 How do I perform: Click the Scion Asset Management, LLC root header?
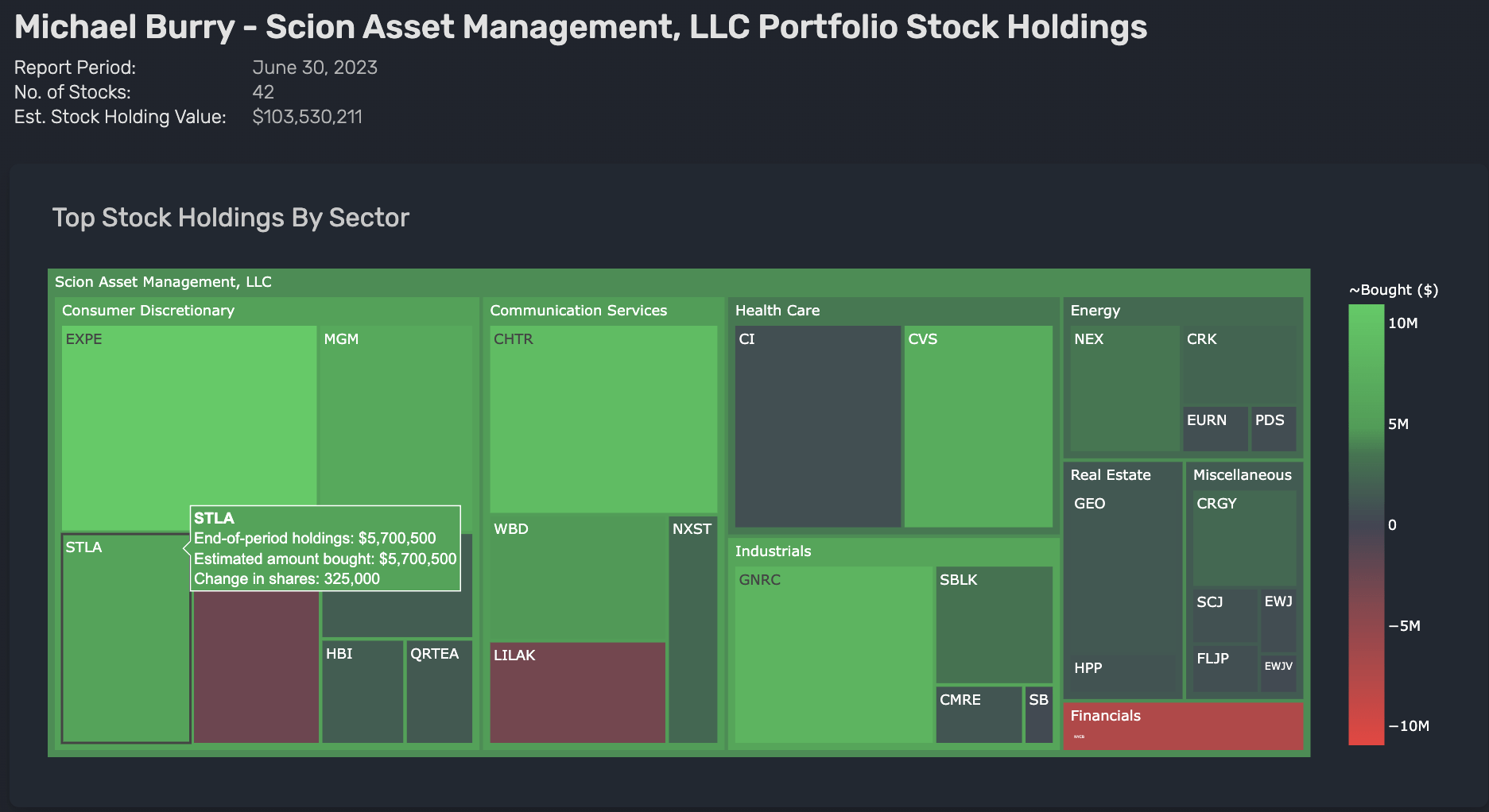coord(163,282)
